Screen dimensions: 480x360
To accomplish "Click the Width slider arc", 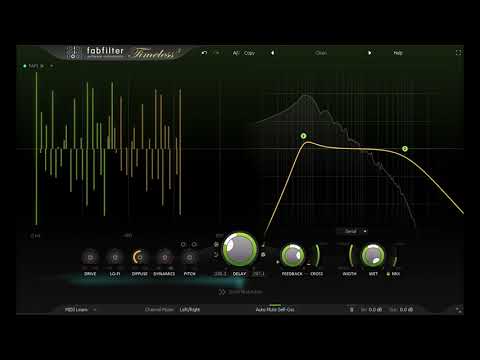I will pyautogui.click(x=351, y=256).
